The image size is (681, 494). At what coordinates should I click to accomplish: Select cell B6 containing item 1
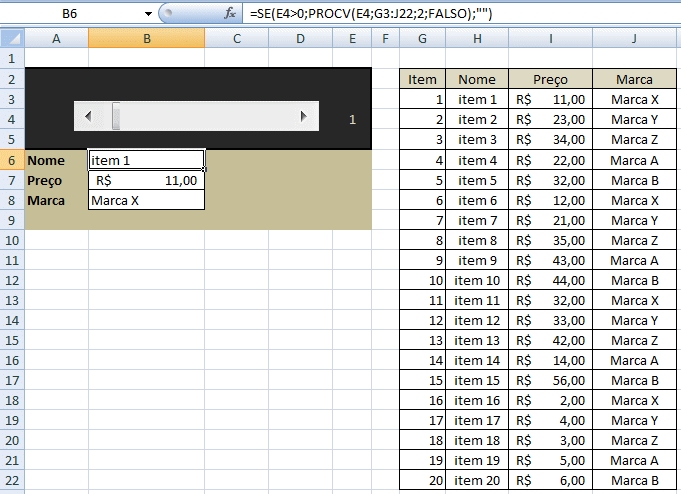[x=147, y=160]
